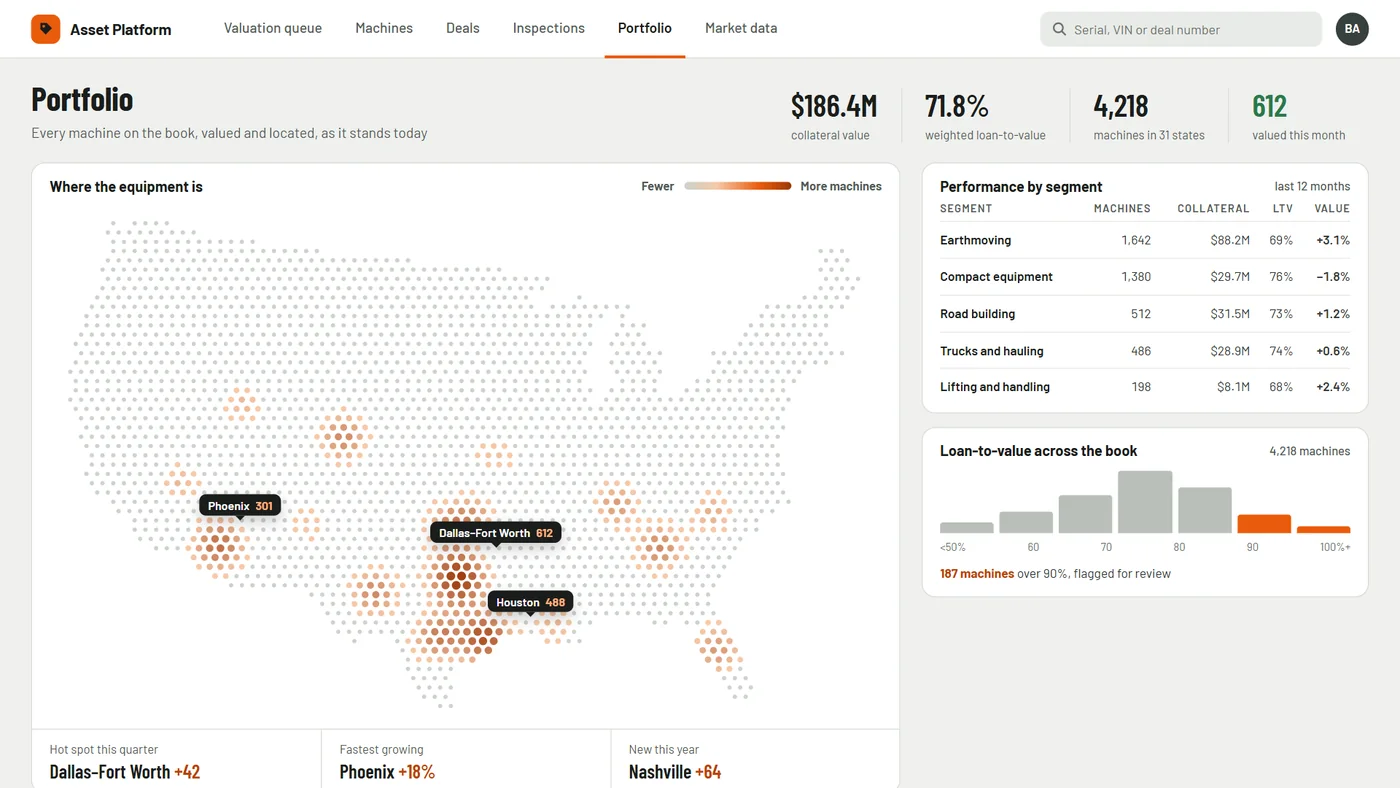Click the $186.4M collateral value stat

coord(834,116)
